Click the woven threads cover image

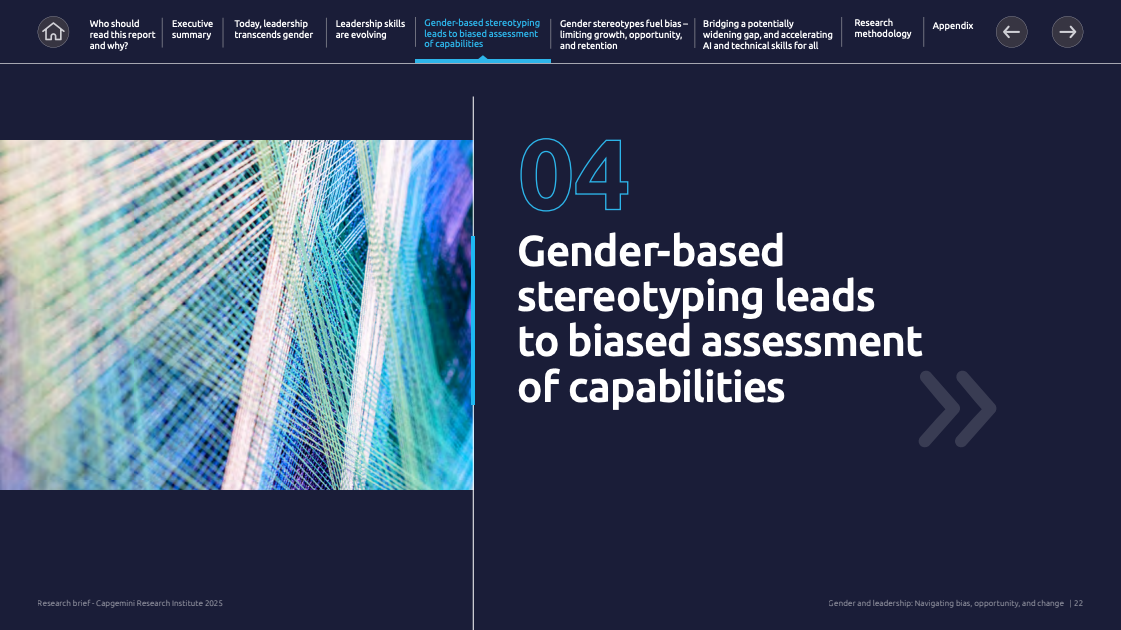point(236,315)
